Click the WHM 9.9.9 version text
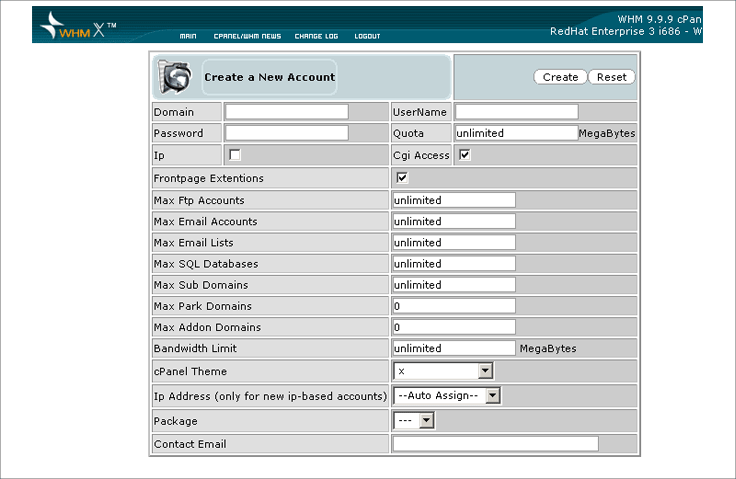 [659, 19]
